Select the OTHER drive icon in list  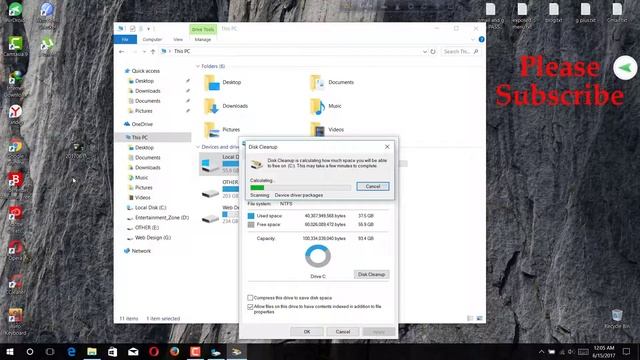click(211, 193)
